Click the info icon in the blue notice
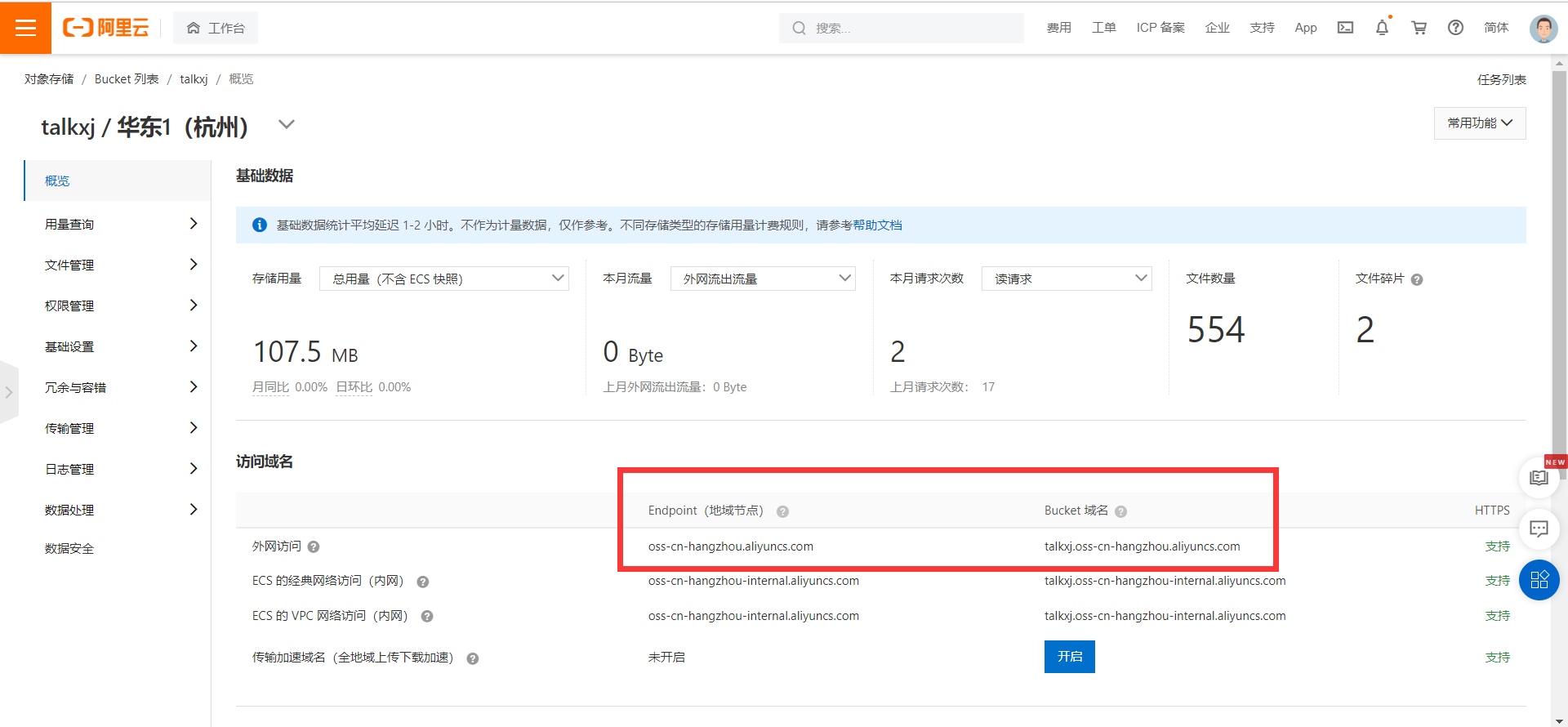 pyautogui.click(x=260, y=225)
